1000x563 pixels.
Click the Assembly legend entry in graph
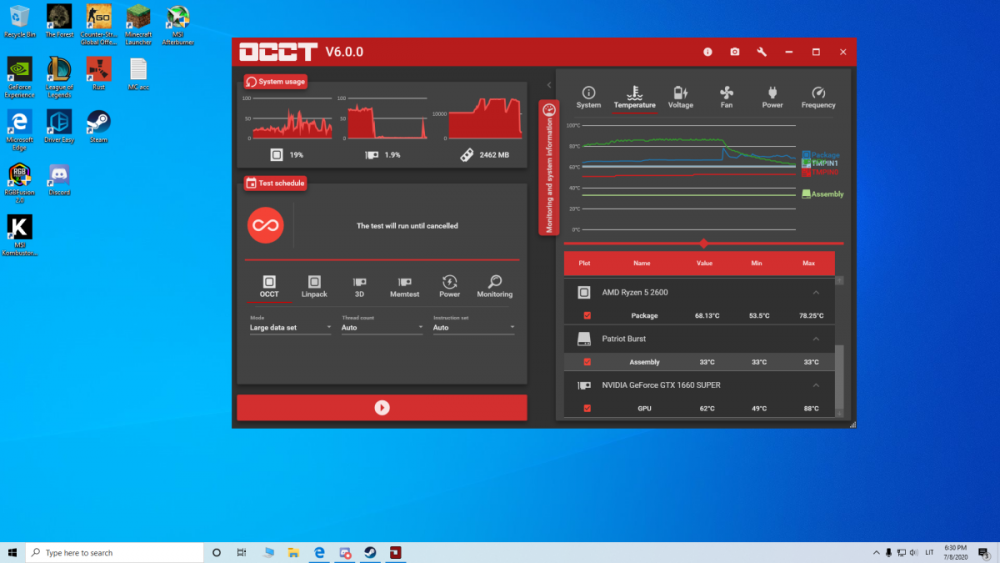823,194
